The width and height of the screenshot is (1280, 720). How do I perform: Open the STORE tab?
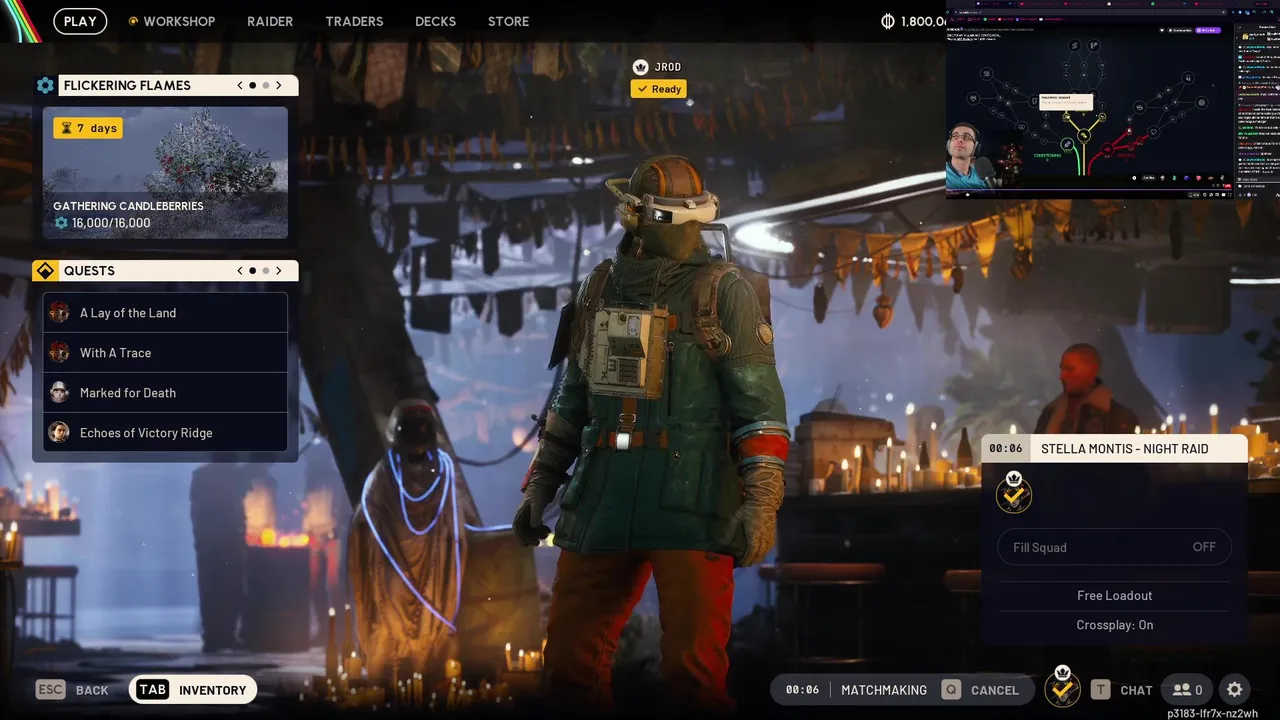click(508, 21)
